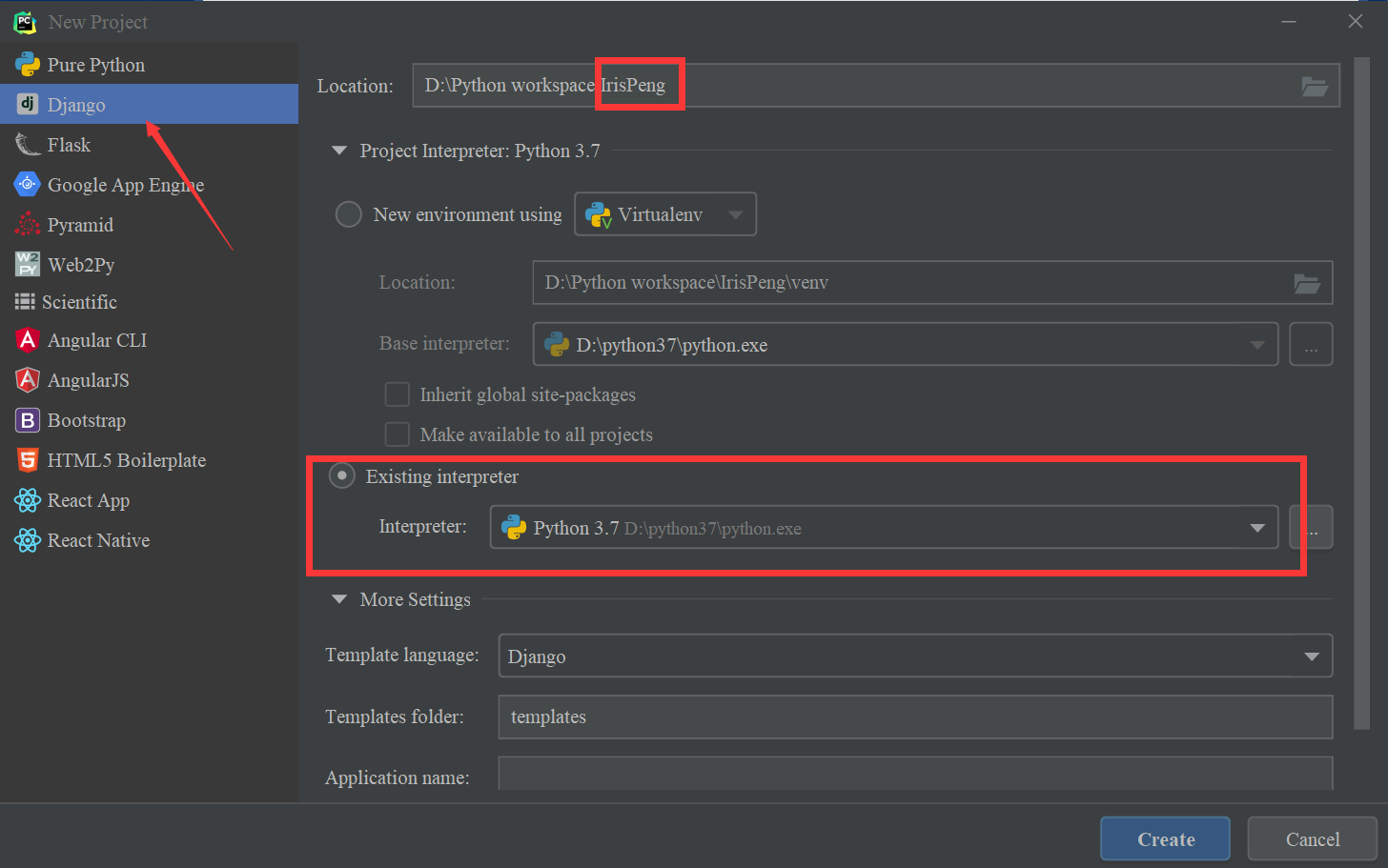Click the Create button

click(1165, 839)
